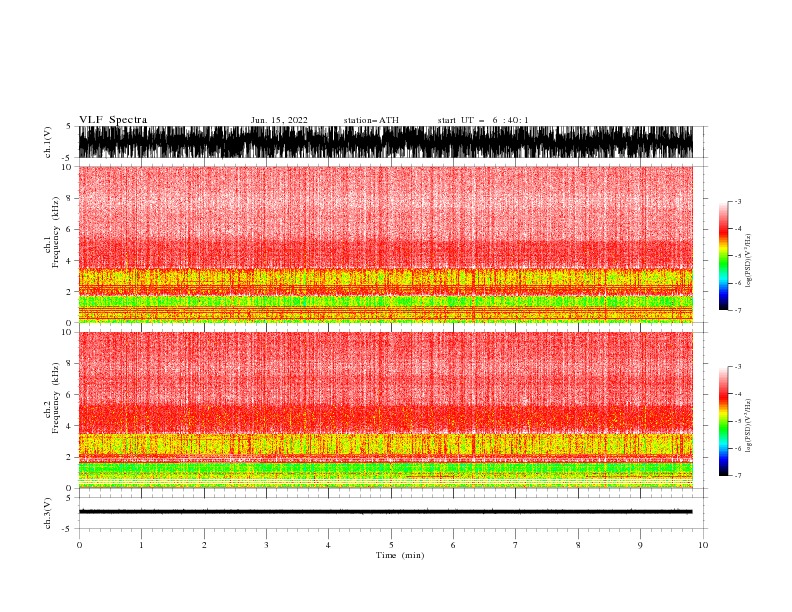Click the 'VLF Spectra' title text
Viewport: 792px width, 612px height.
[113, 120]
